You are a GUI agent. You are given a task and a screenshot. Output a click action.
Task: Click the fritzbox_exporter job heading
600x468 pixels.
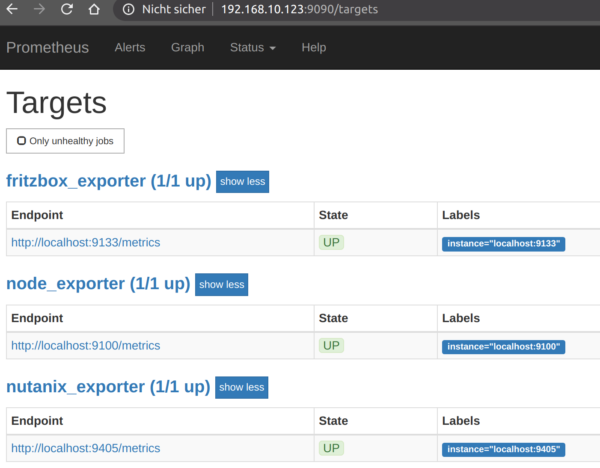(109, 181)
